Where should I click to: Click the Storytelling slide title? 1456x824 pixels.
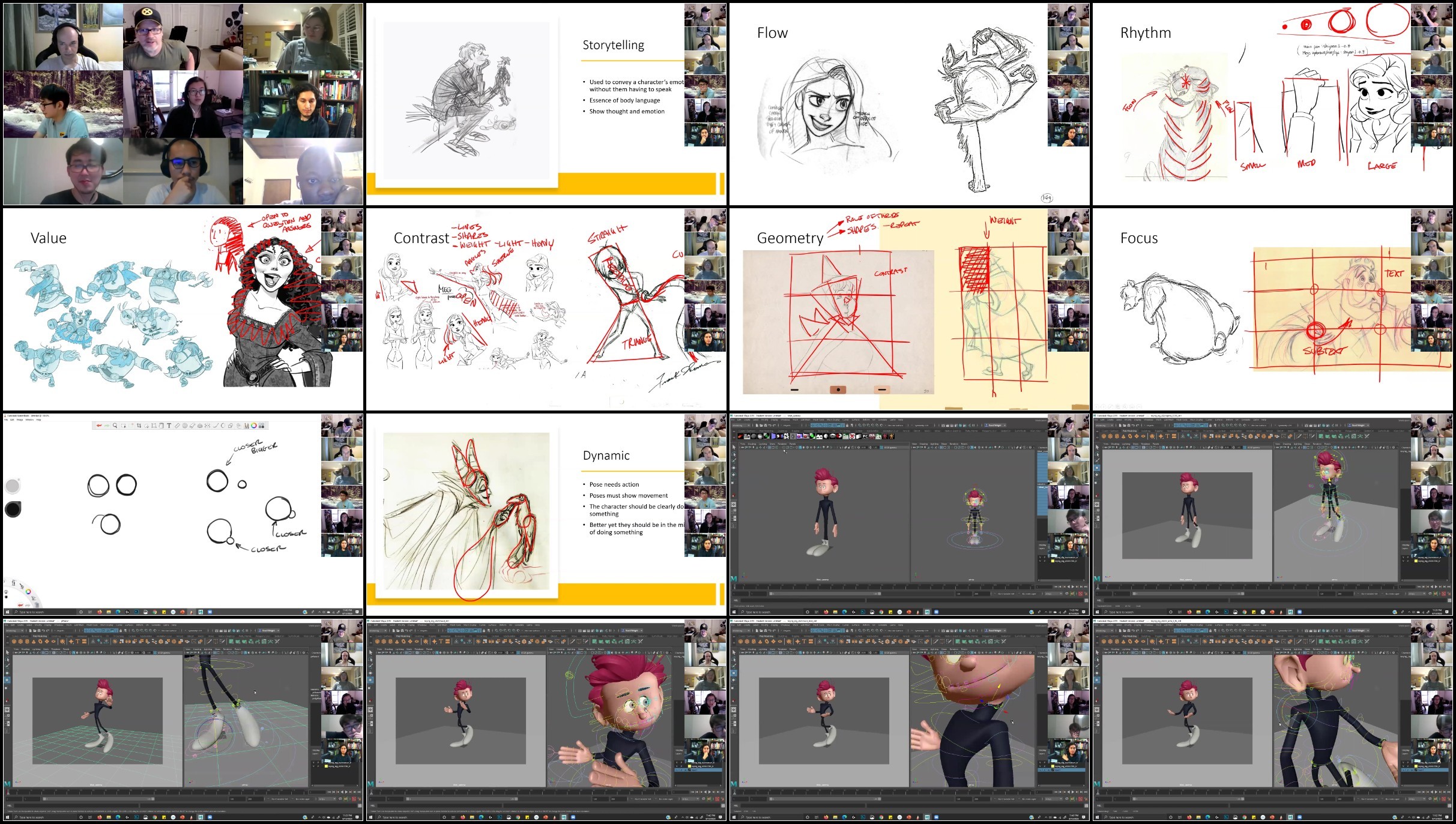point(613,45)
